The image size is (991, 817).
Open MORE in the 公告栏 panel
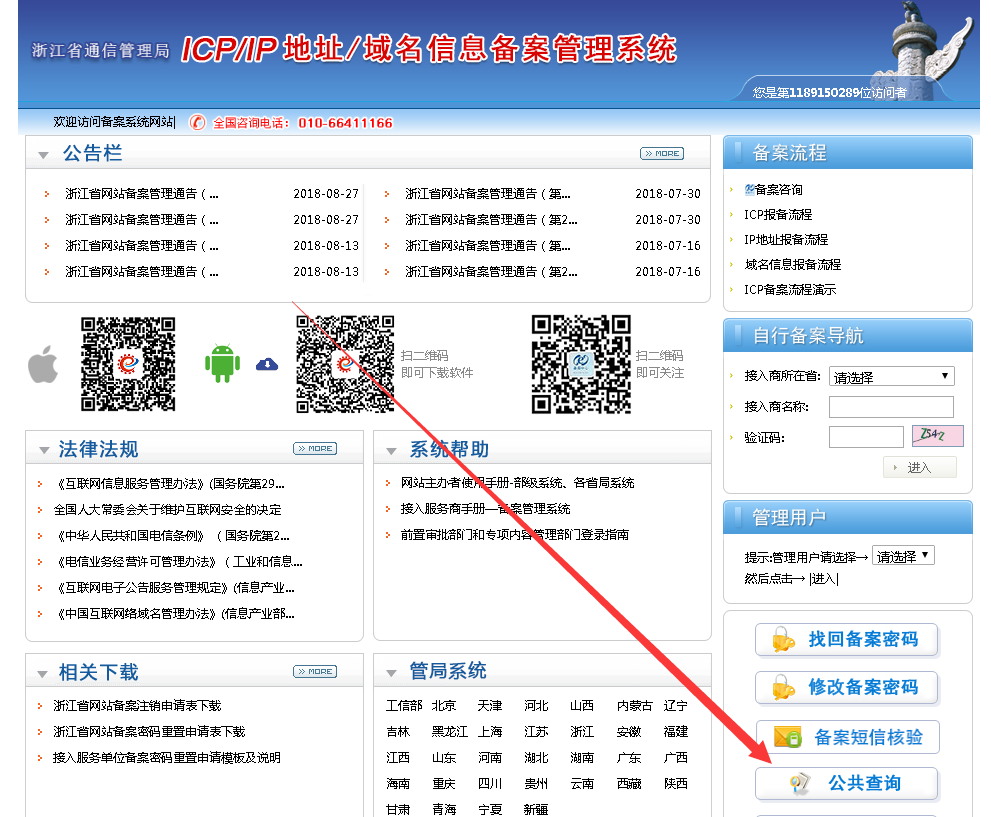(661, 154)
